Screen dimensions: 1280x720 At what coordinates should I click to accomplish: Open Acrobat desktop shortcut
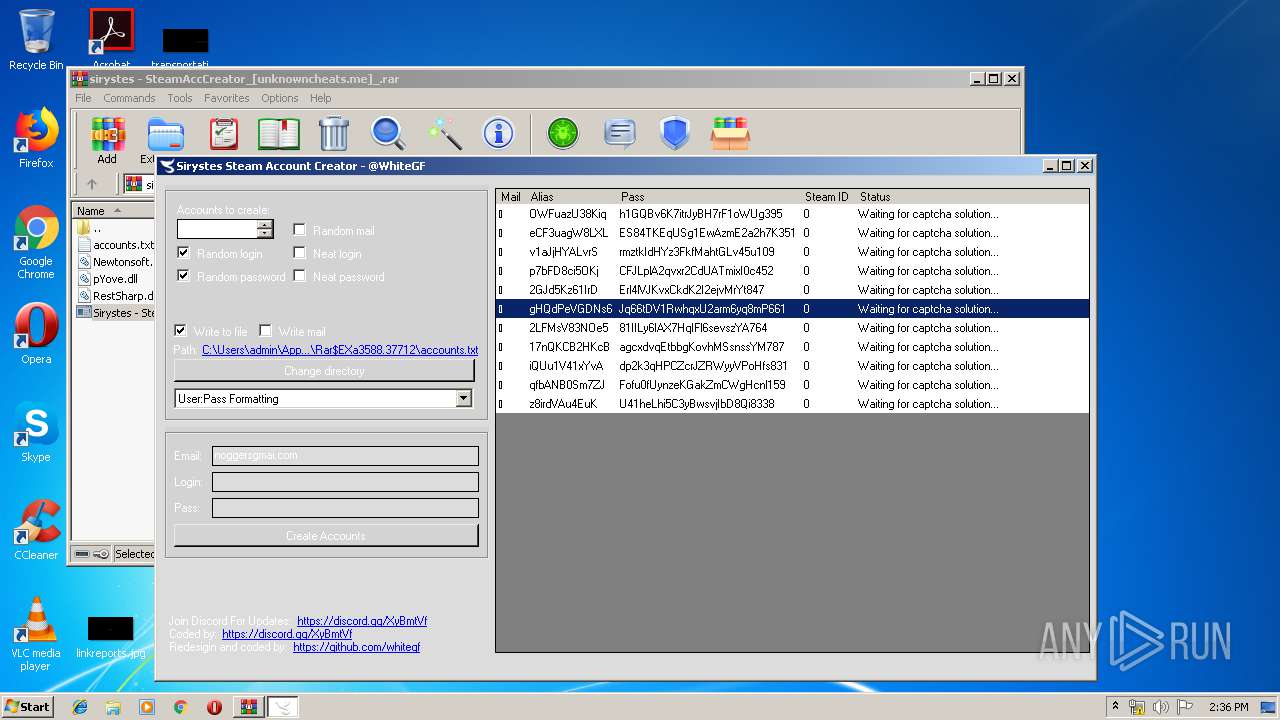point(111,38)
